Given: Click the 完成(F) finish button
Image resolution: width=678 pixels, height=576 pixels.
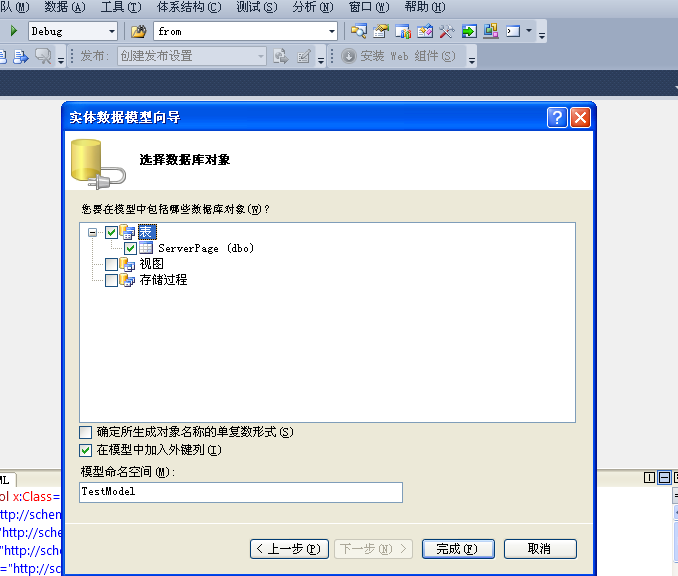Looking at the screenshot, I should click(458, 549).
